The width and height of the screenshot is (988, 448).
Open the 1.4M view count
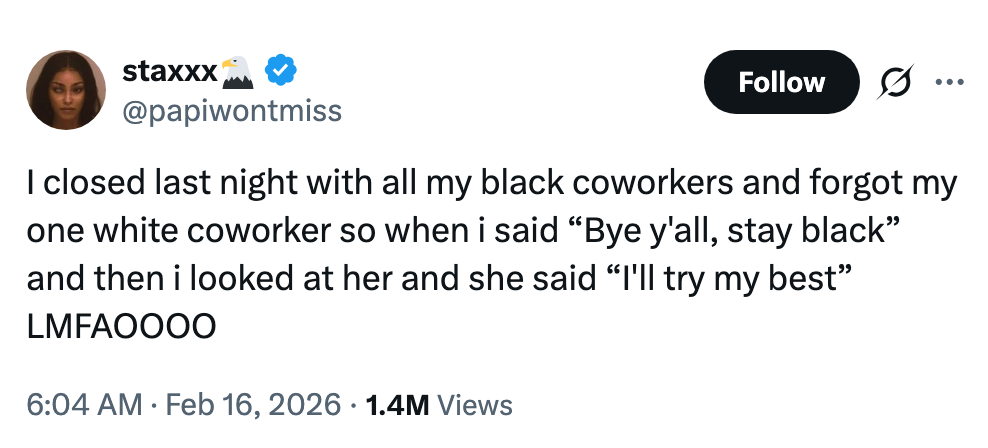398,404
